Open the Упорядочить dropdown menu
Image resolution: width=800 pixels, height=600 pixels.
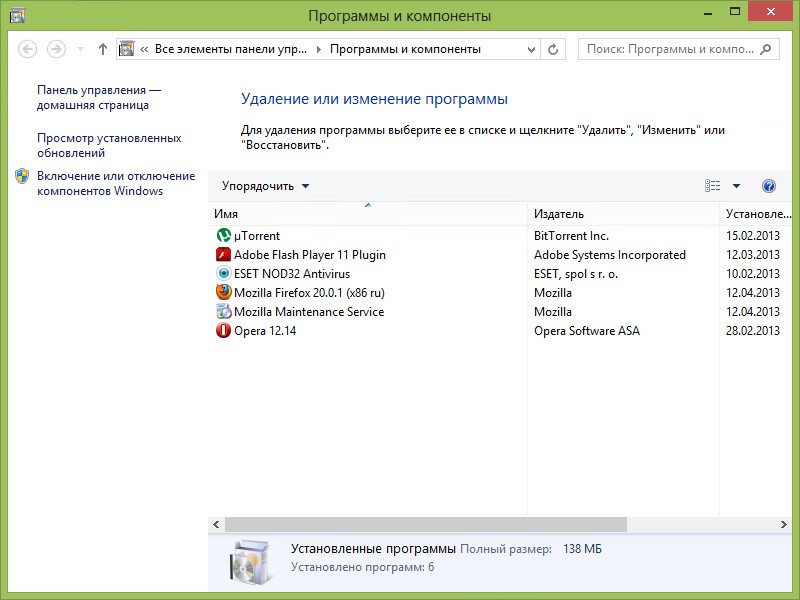pyautogui.click(x=265, y=186)
